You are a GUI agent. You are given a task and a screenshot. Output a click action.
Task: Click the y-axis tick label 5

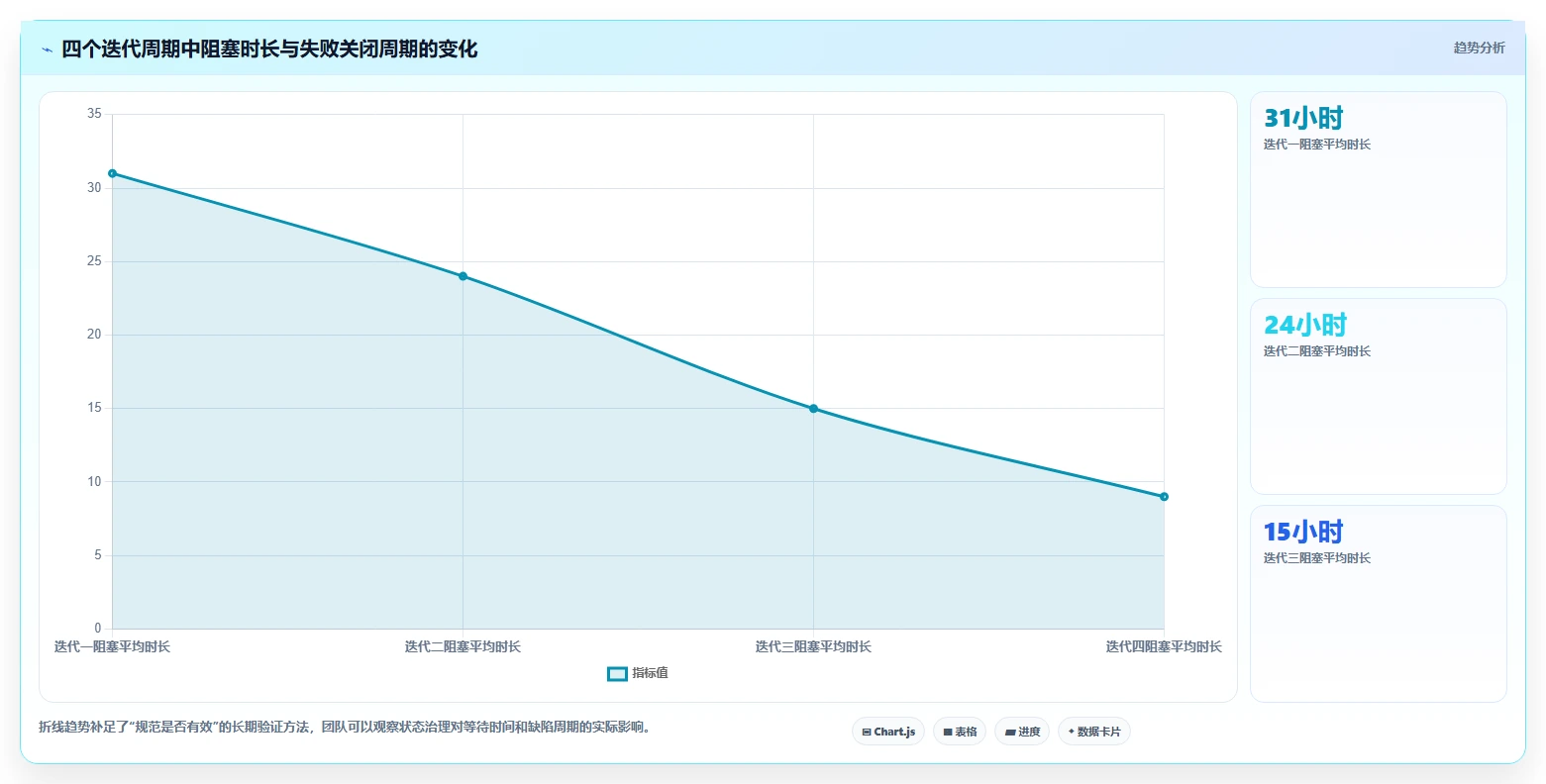pos(98,555)
